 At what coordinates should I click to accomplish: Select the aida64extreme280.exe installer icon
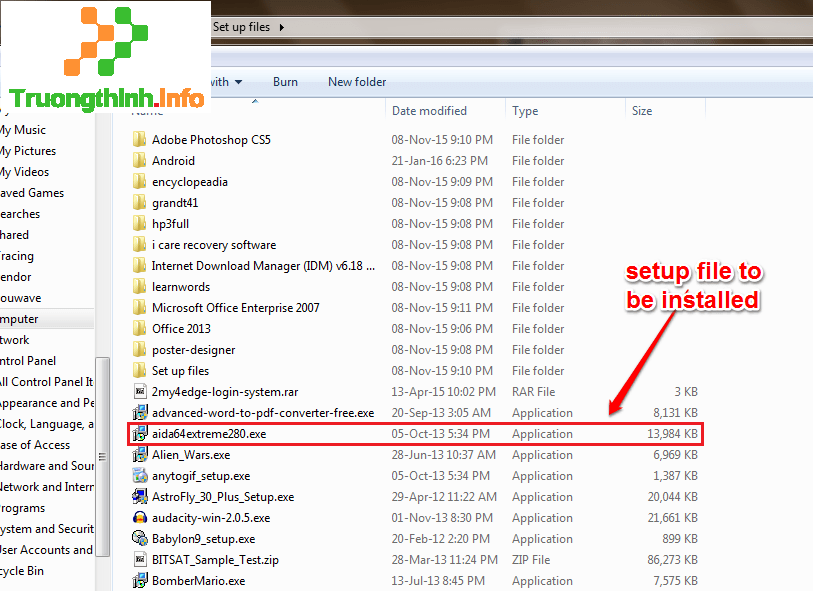point(139,433)
